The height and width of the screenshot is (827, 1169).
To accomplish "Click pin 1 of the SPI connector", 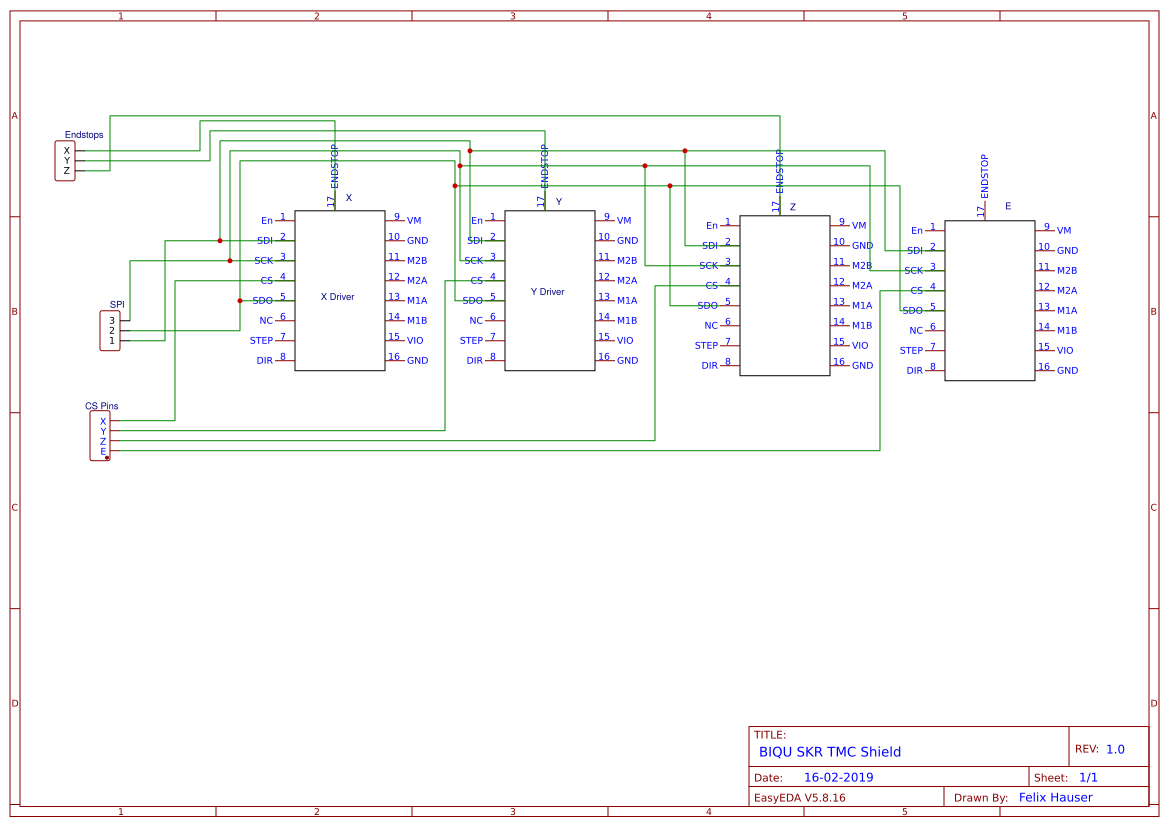I will point(111,339).
